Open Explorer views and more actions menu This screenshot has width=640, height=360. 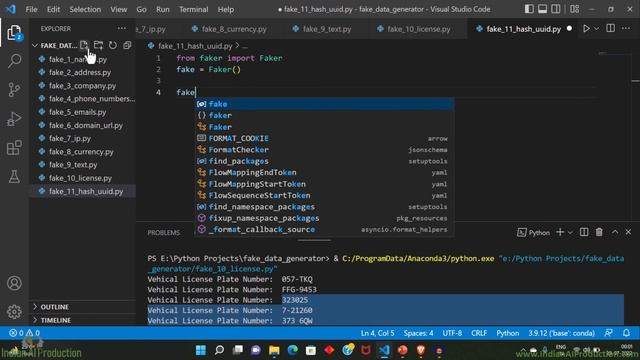pyautogui.click(x=122, y=29)
